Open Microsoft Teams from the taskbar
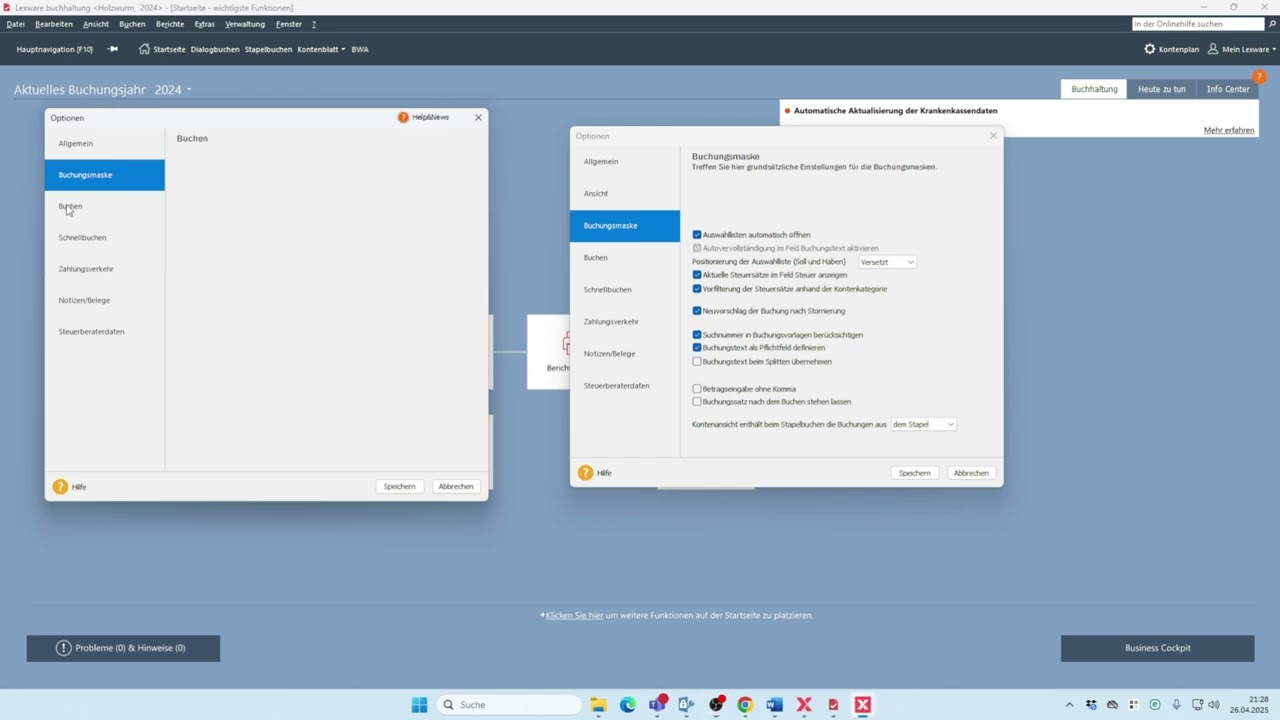This screenshot has width=1280, height=720. pyautogui.click(x=657, y=705)
